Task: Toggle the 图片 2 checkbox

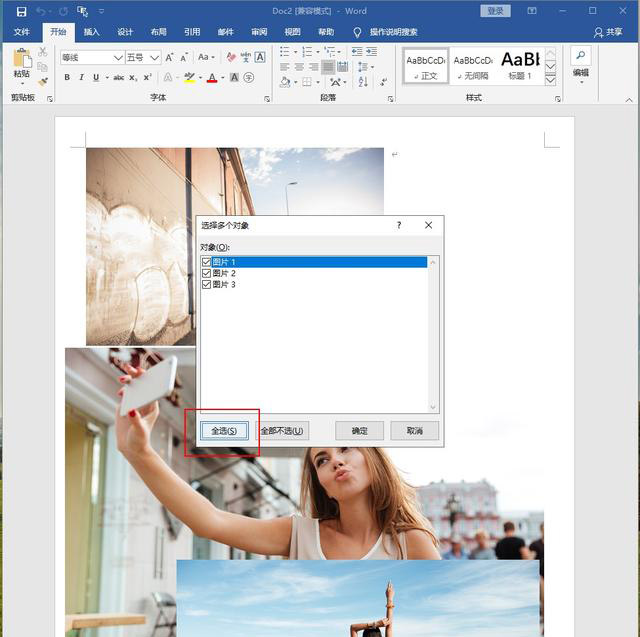Action: click(207, 273)
